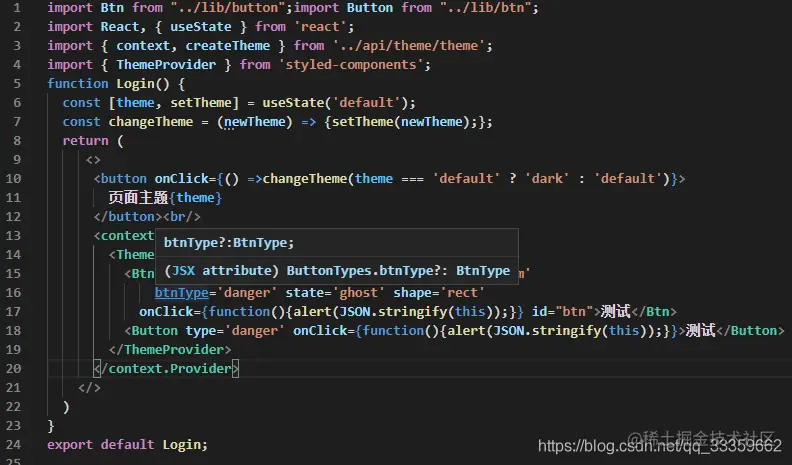
Task: Click the '../lib/button' import path string
Action: pyautogui.click(x=228, y=8)
